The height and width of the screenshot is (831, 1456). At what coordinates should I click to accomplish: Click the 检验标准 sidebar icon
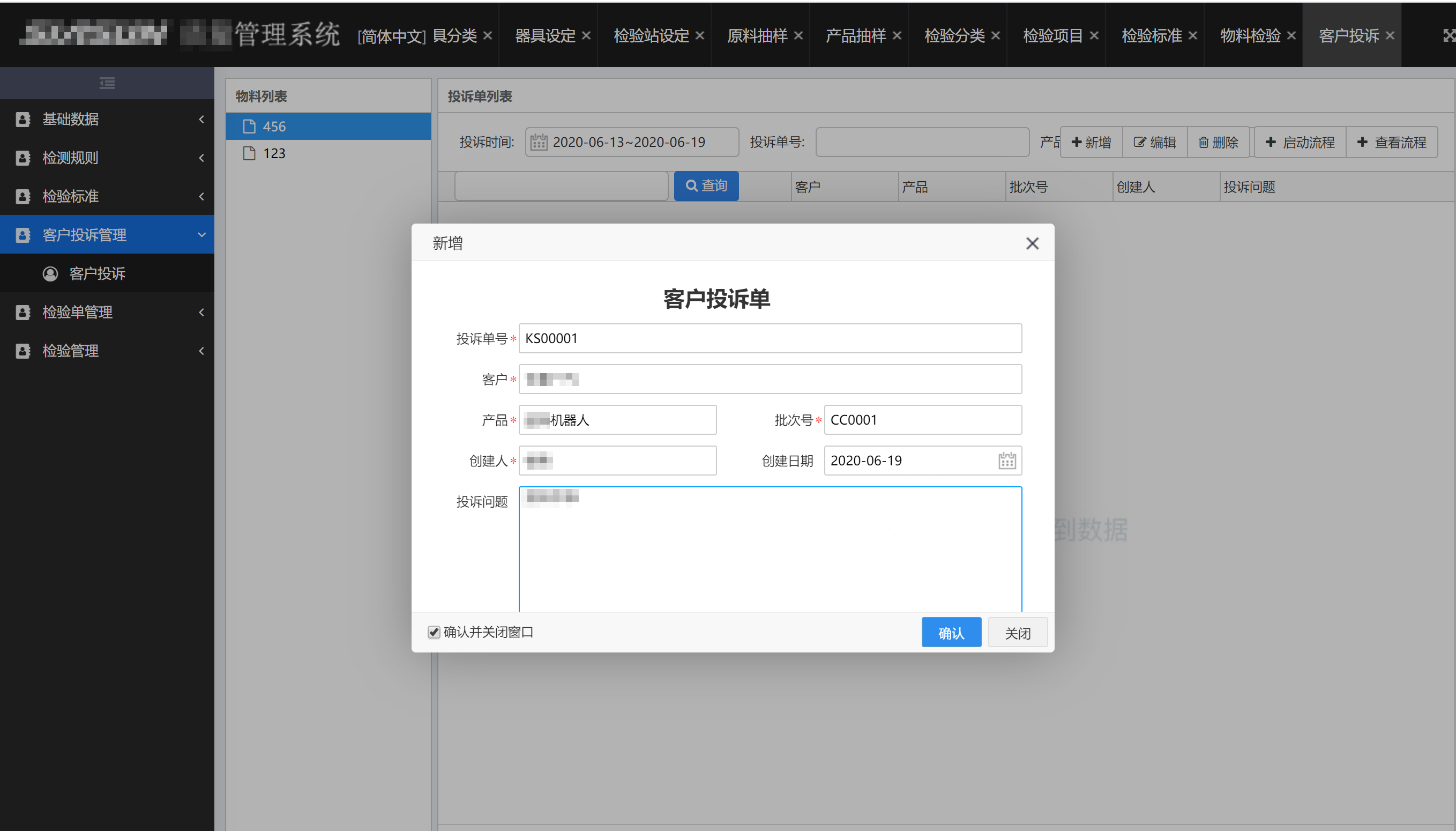pyautogui.click(x=23, y=196)
